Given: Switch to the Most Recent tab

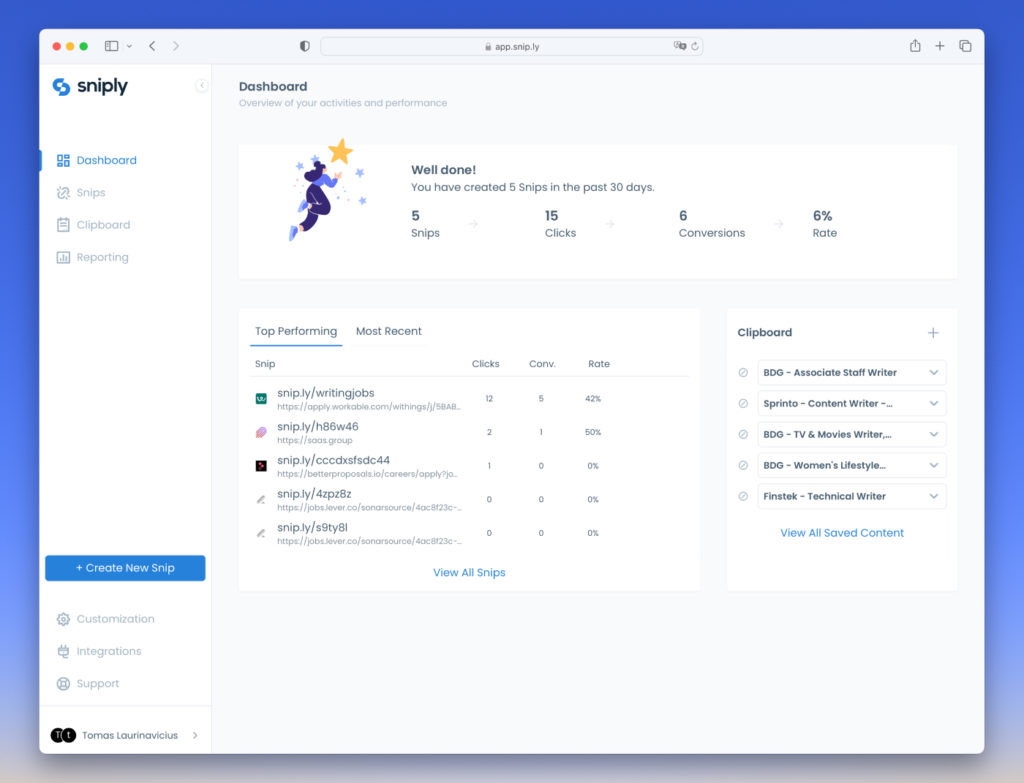Looking at the screenshot, I should (x=389, y=331).
